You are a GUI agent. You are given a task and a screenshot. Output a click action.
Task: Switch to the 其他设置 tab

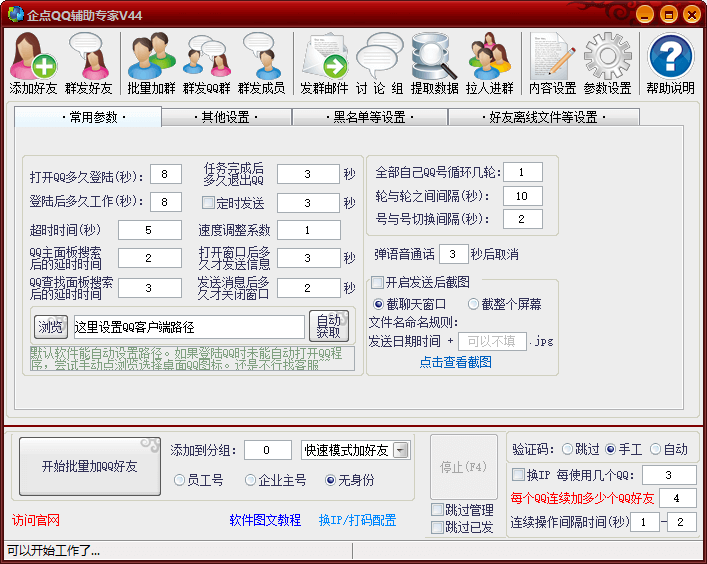pyautogui.click(x=226, y=117)
